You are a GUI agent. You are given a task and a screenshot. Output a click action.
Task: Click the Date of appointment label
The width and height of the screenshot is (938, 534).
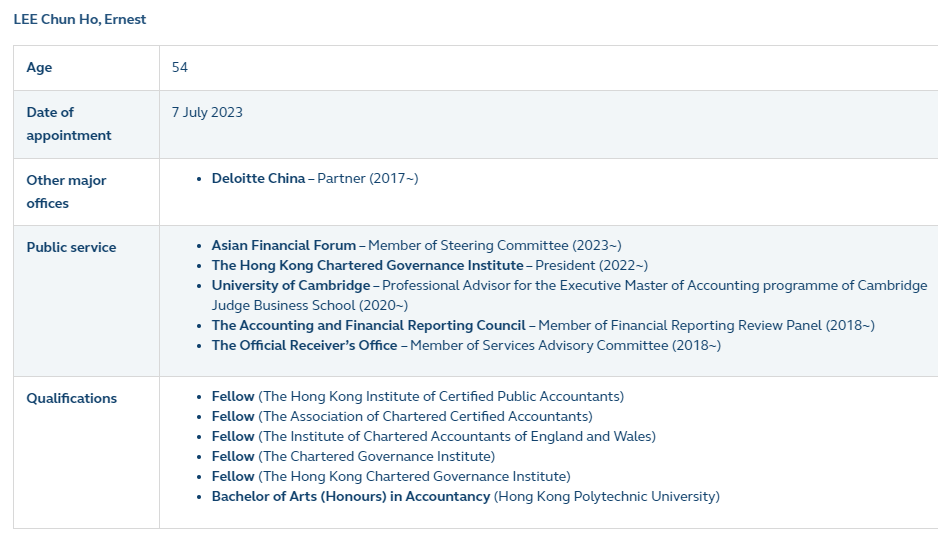coord(68,124)
